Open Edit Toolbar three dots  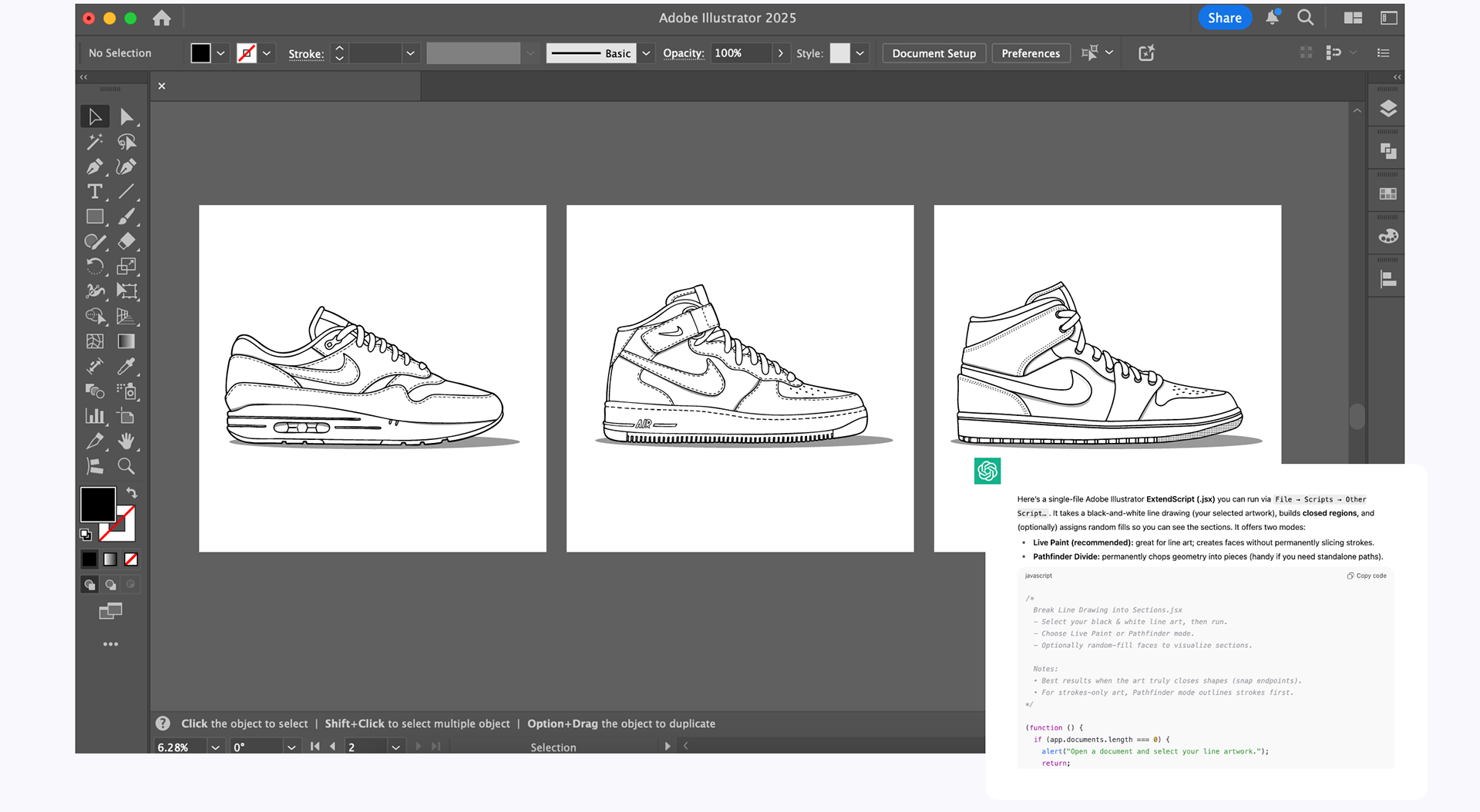[110, 644]
